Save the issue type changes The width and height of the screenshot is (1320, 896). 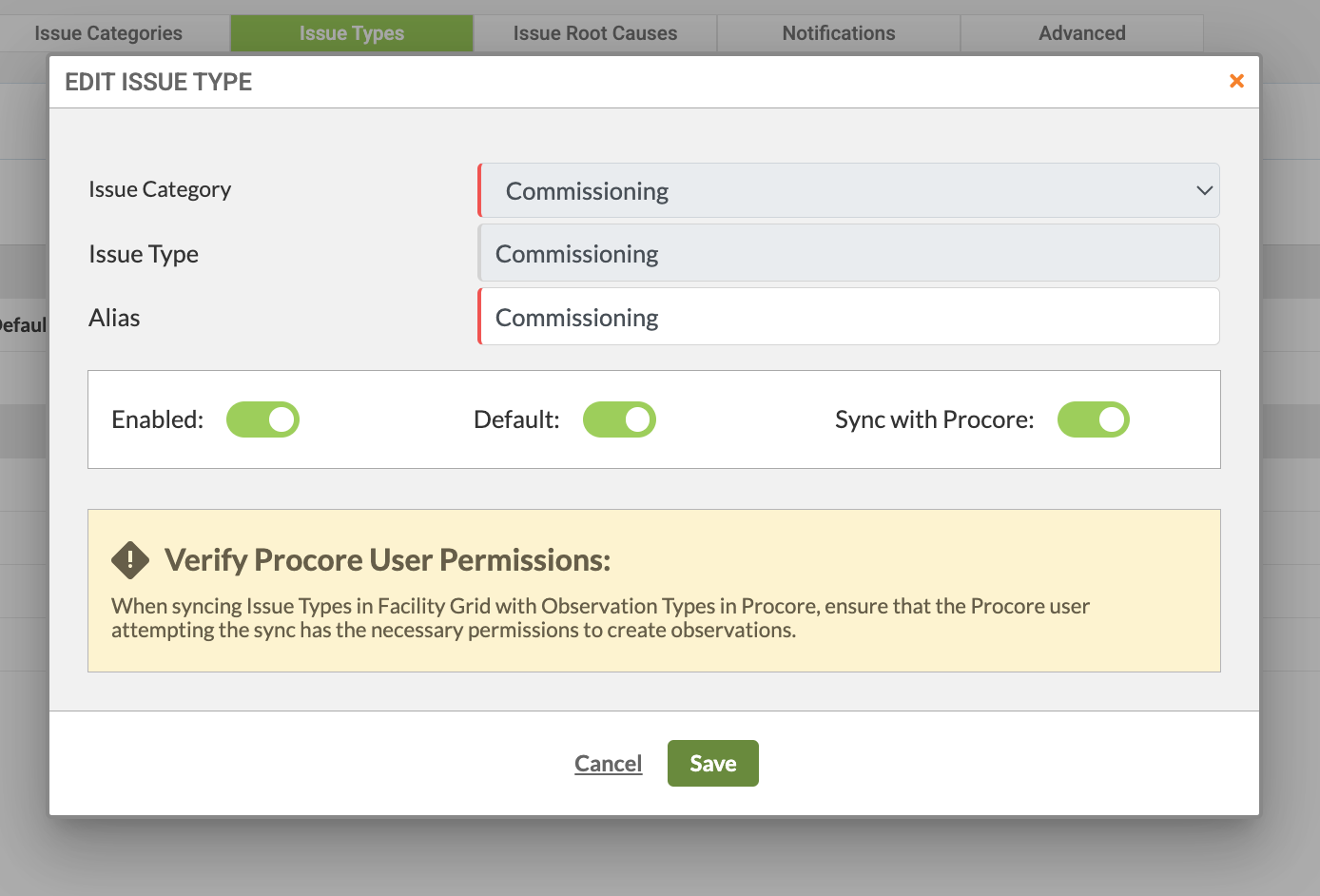[712, 763]
